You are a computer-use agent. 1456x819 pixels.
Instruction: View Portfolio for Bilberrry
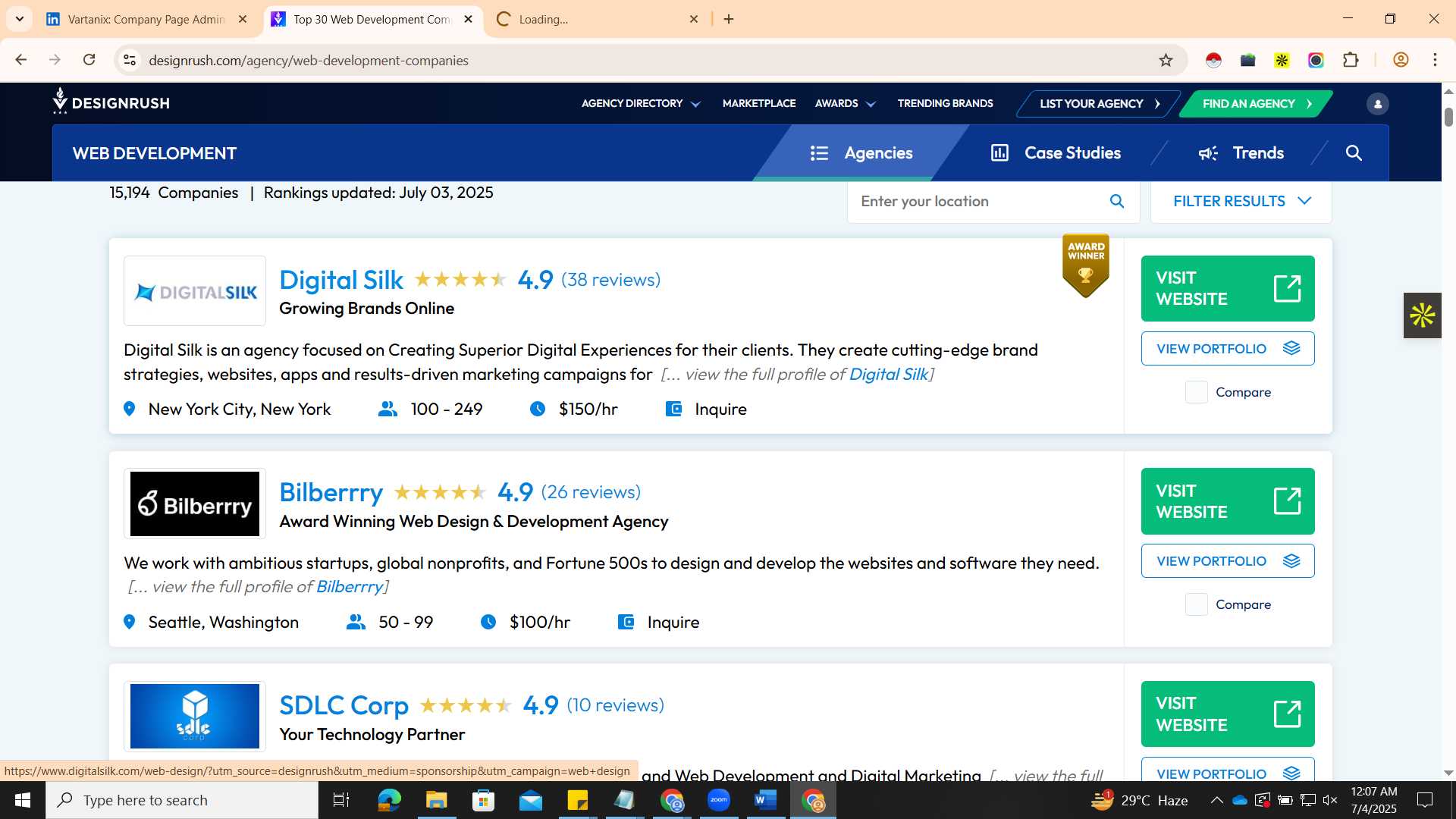(1227, 561)
